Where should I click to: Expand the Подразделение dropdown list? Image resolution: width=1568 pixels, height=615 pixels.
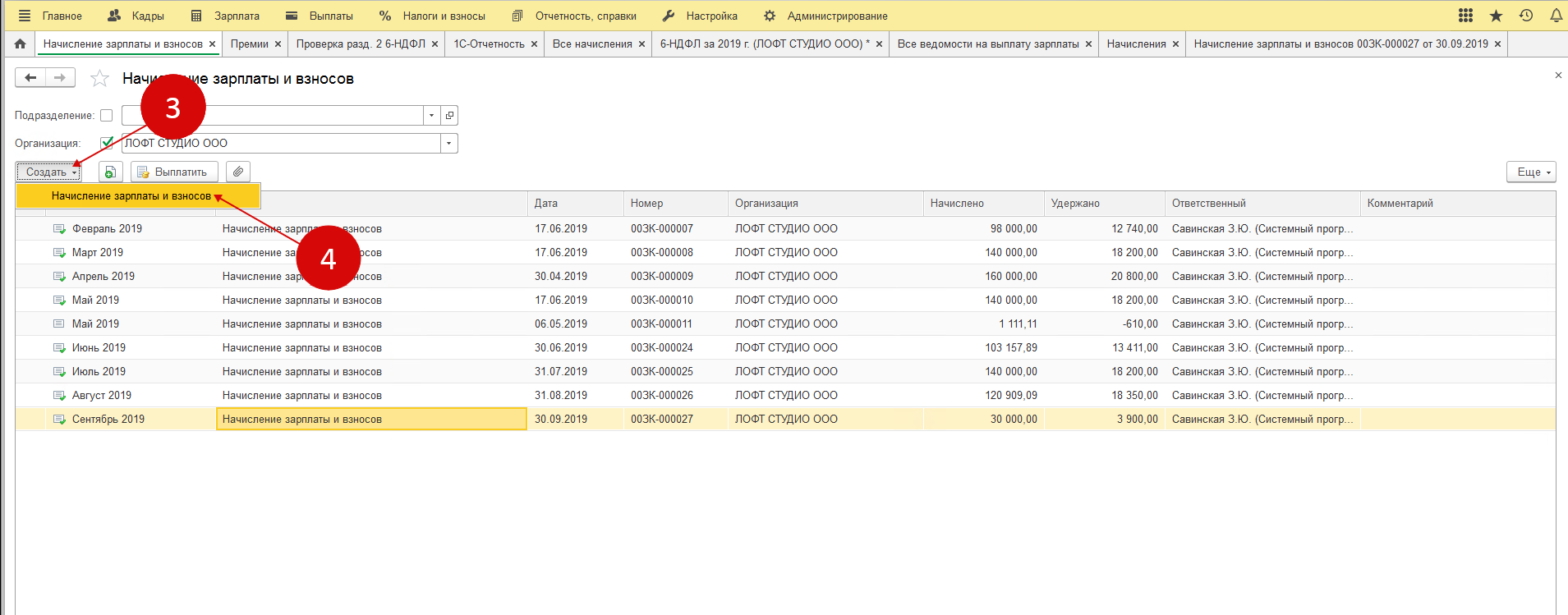click(431, 116)
